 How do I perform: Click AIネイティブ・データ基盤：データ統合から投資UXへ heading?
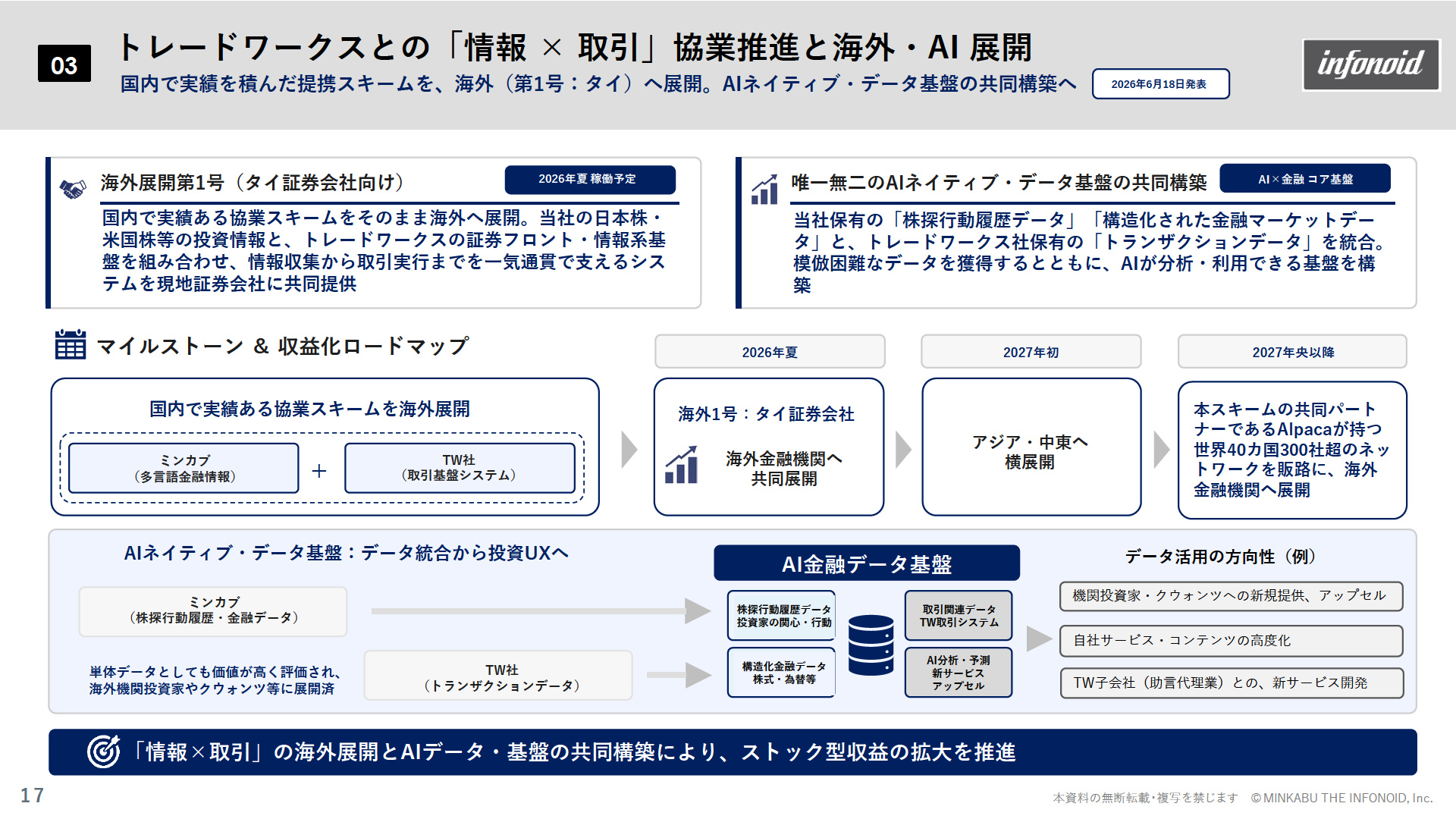(x=347, y=553)
